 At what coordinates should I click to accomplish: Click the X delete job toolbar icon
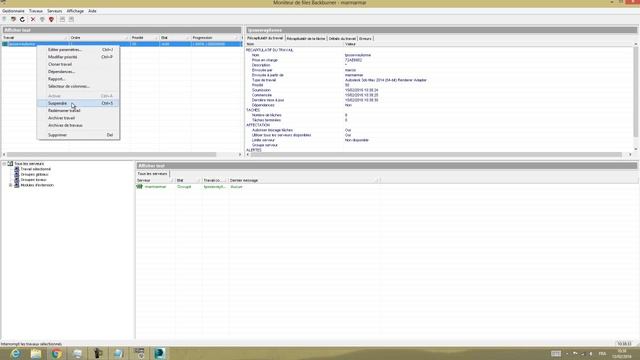[x=33, y=19]
